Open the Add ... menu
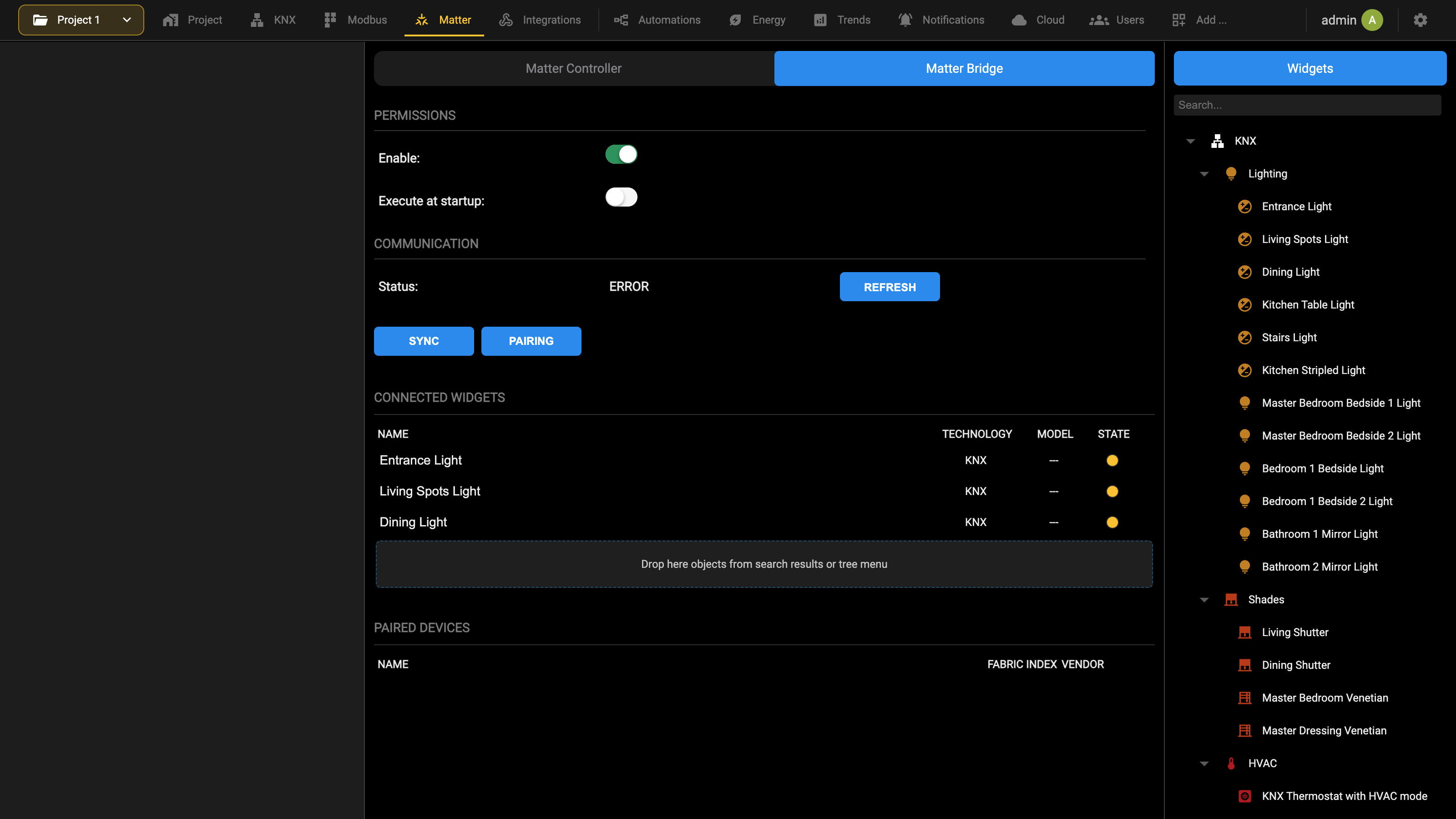Screen dimensions: 1456x819 click(1199, 20)
